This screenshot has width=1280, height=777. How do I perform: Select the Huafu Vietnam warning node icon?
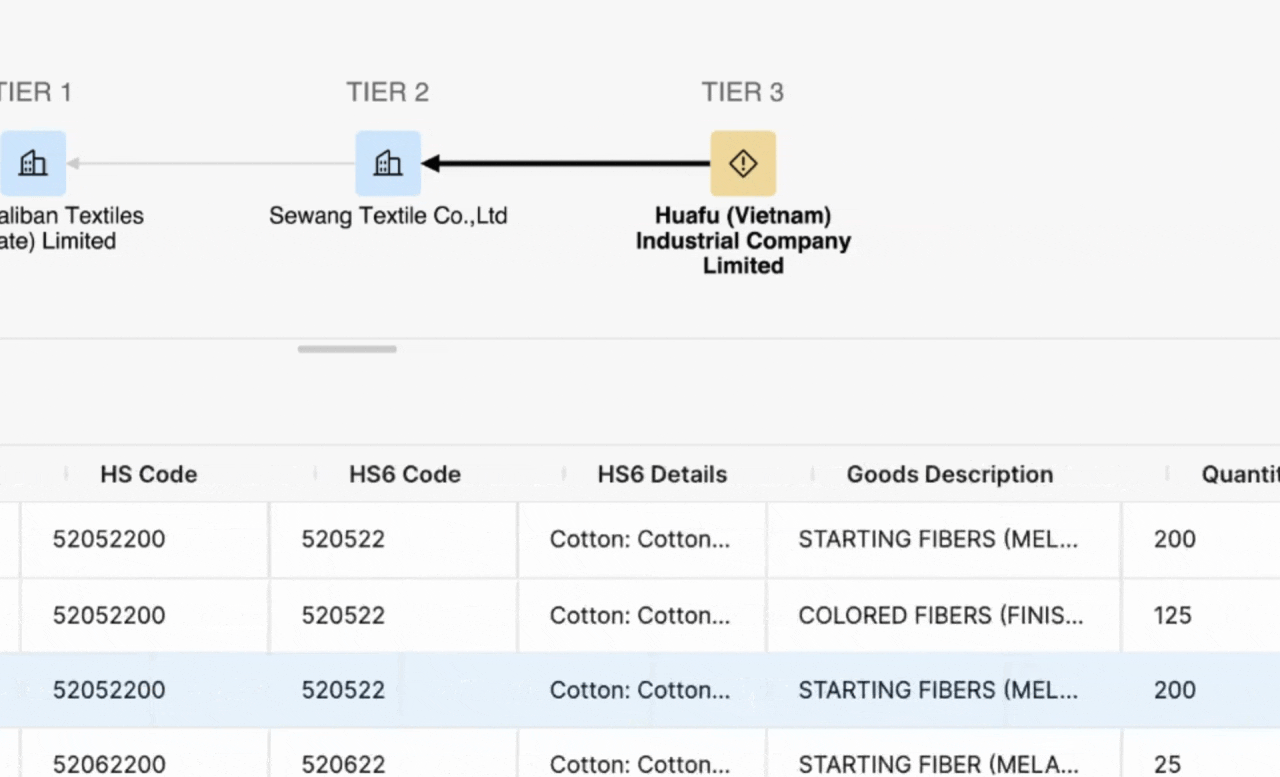743,163
